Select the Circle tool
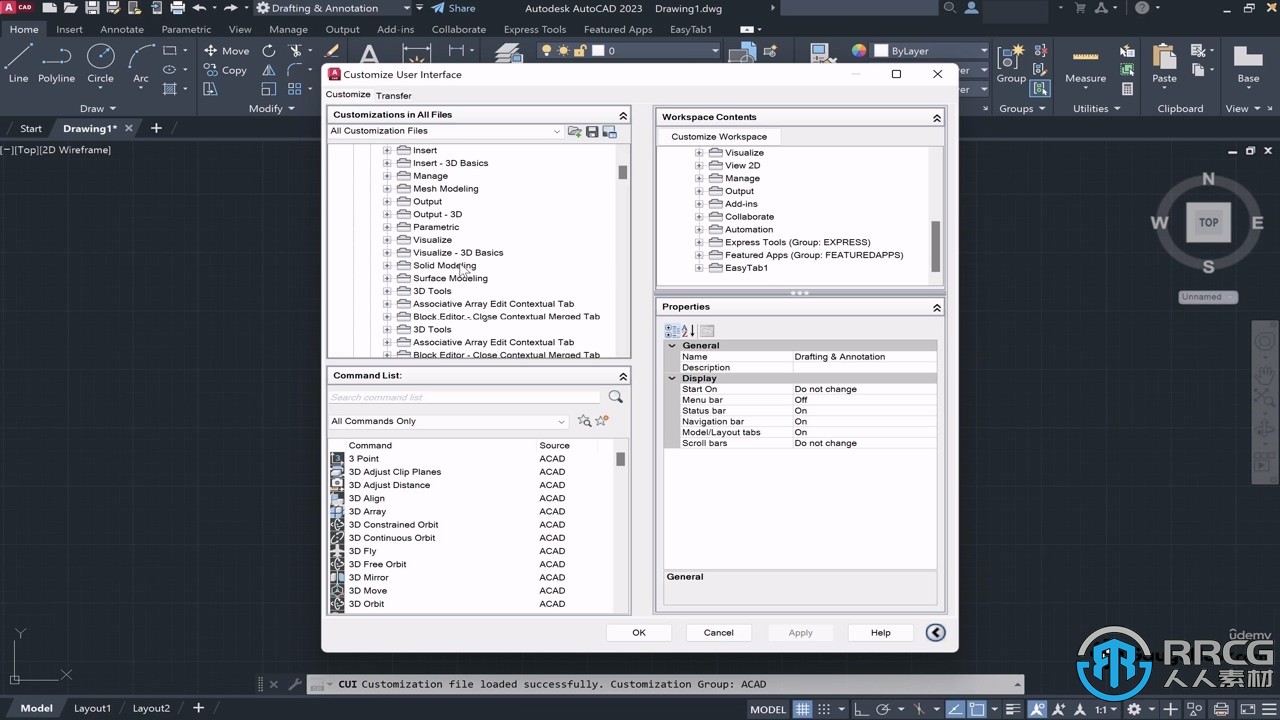Viewport: 1280px width, 720px height. pyautogui.click(x=100, y=63)
